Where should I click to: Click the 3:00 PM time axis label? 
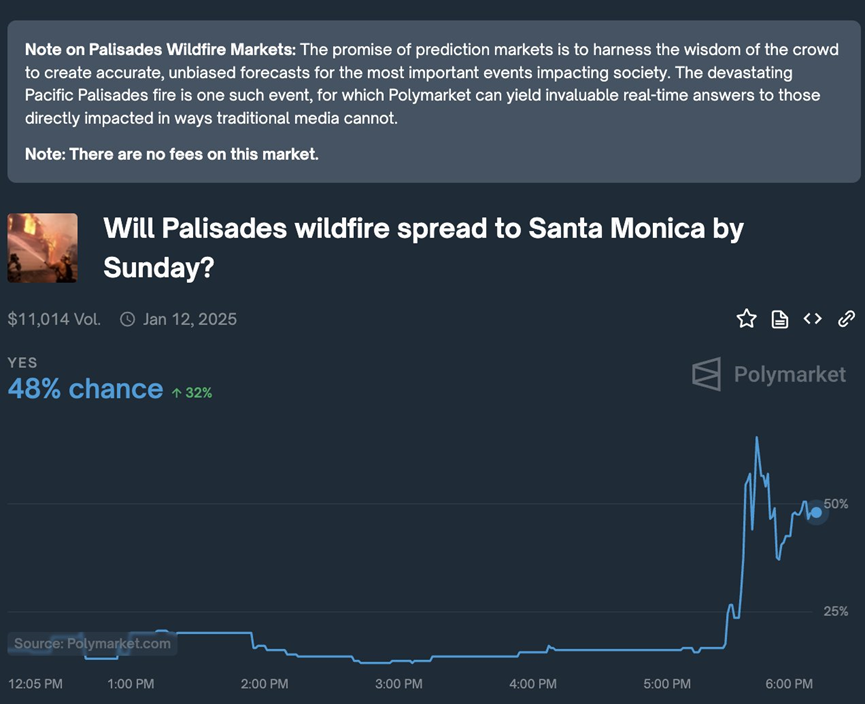coord(398,684)
